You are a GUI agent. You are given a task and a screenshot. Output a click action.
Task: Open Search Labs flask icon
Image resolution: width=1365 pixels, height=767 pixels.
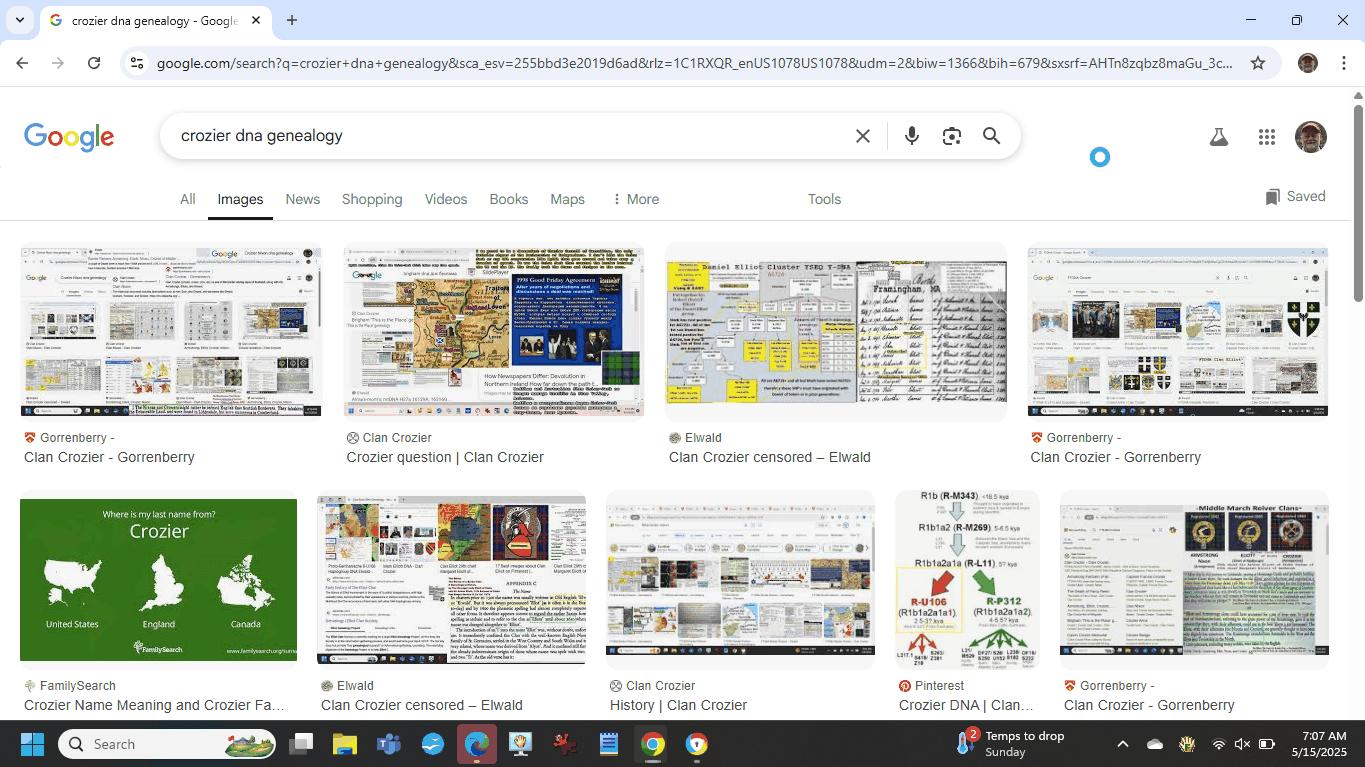1218,137
